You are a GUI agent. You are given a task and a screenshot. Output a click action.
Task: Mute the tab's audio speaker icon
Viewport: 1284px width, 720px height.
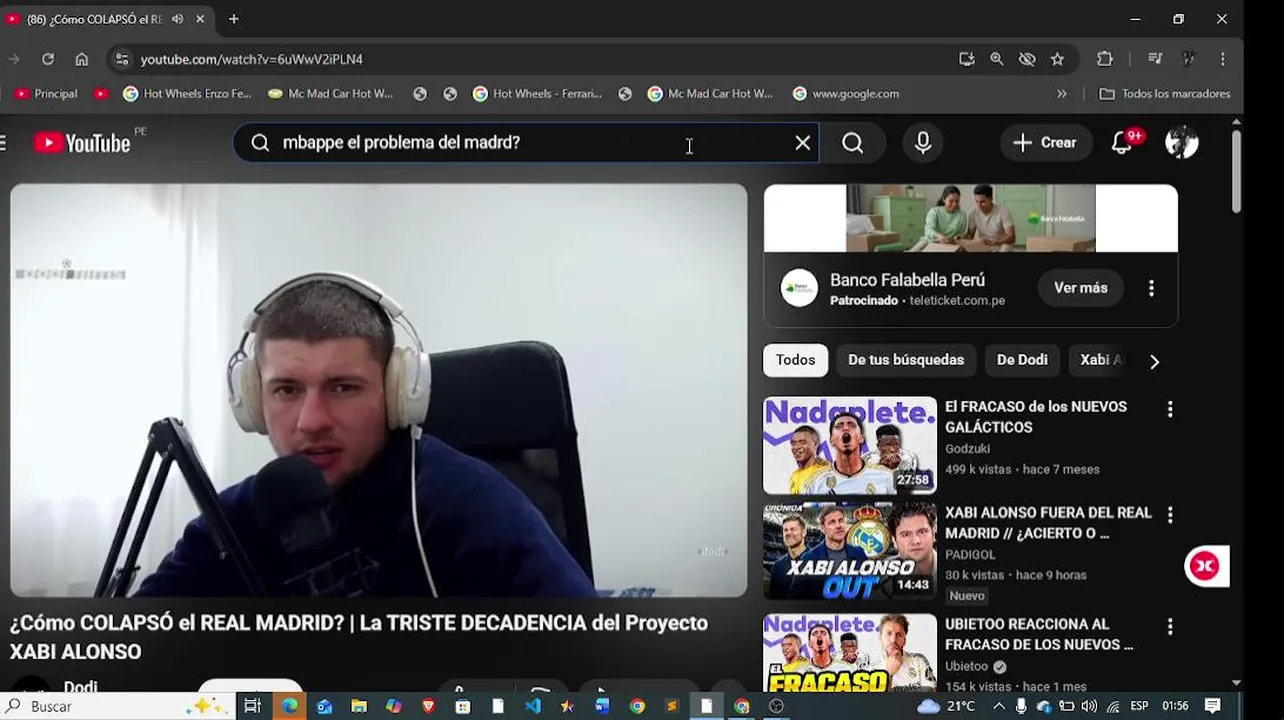click(178, 19)
